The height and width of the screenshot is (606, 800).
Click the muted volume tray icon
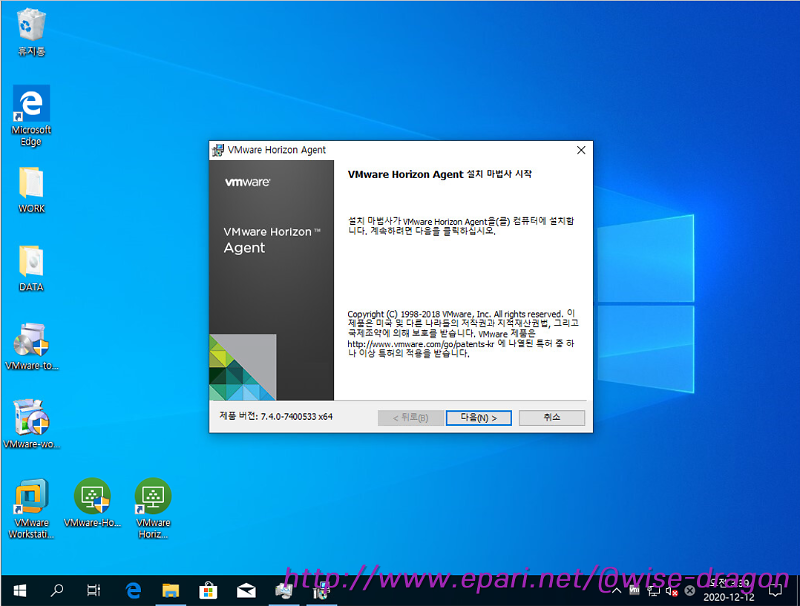[671, 591]
